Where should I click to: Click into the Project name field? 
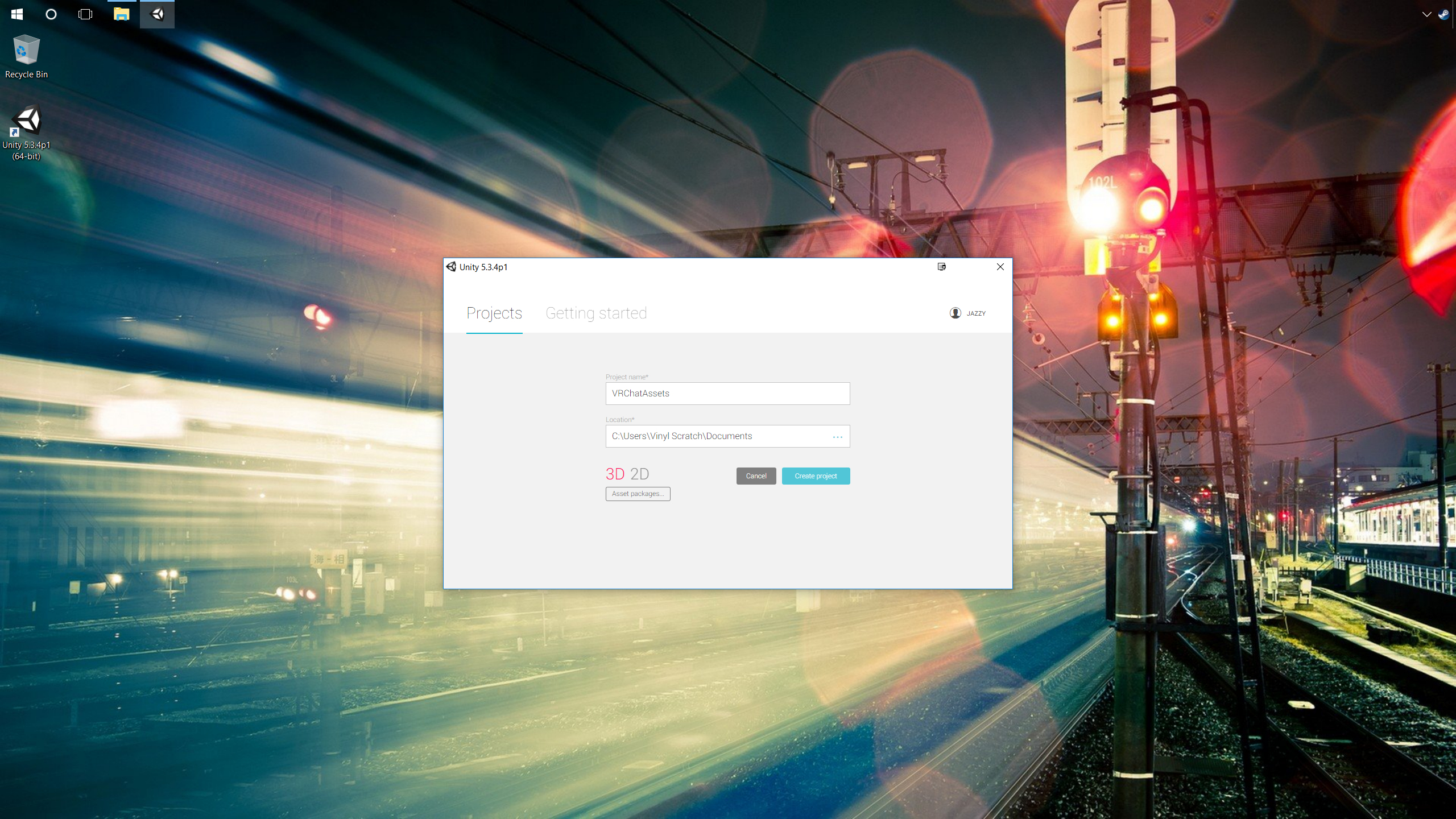pos(727,394)
